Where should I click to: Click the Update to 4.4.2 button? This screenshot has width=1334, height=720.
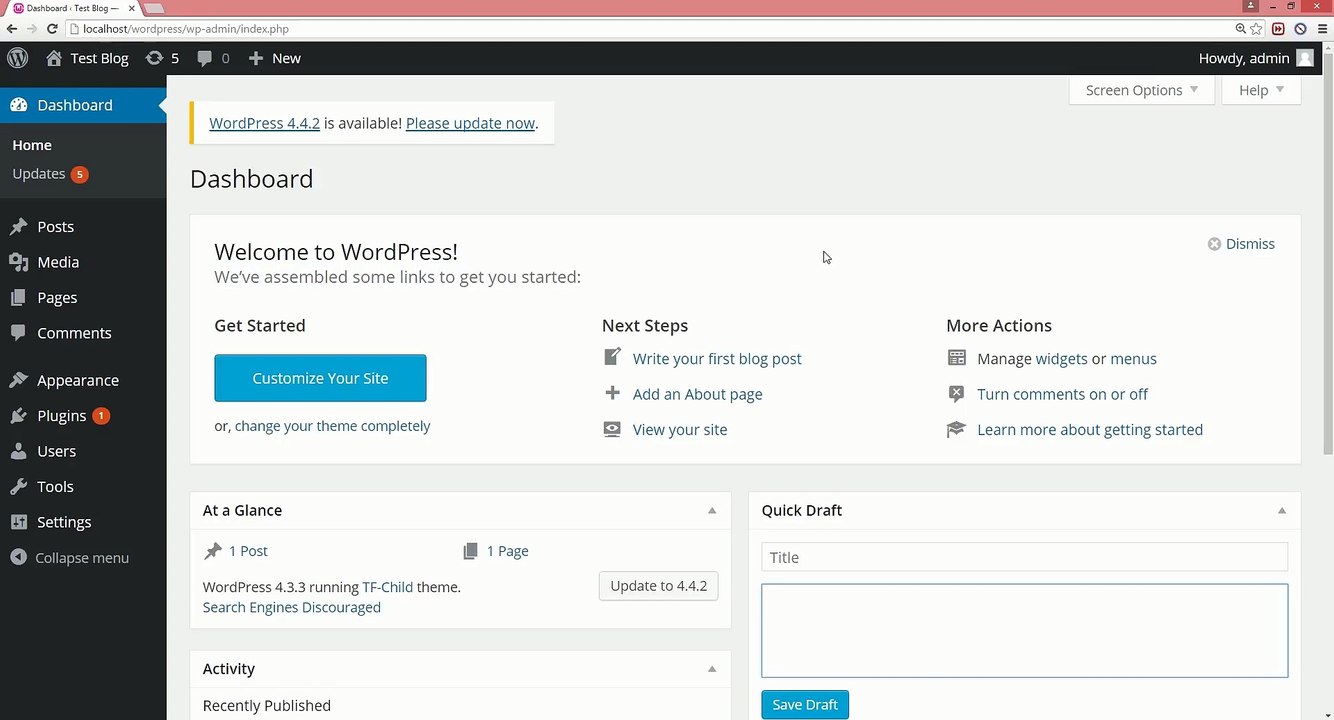[658, 586]
